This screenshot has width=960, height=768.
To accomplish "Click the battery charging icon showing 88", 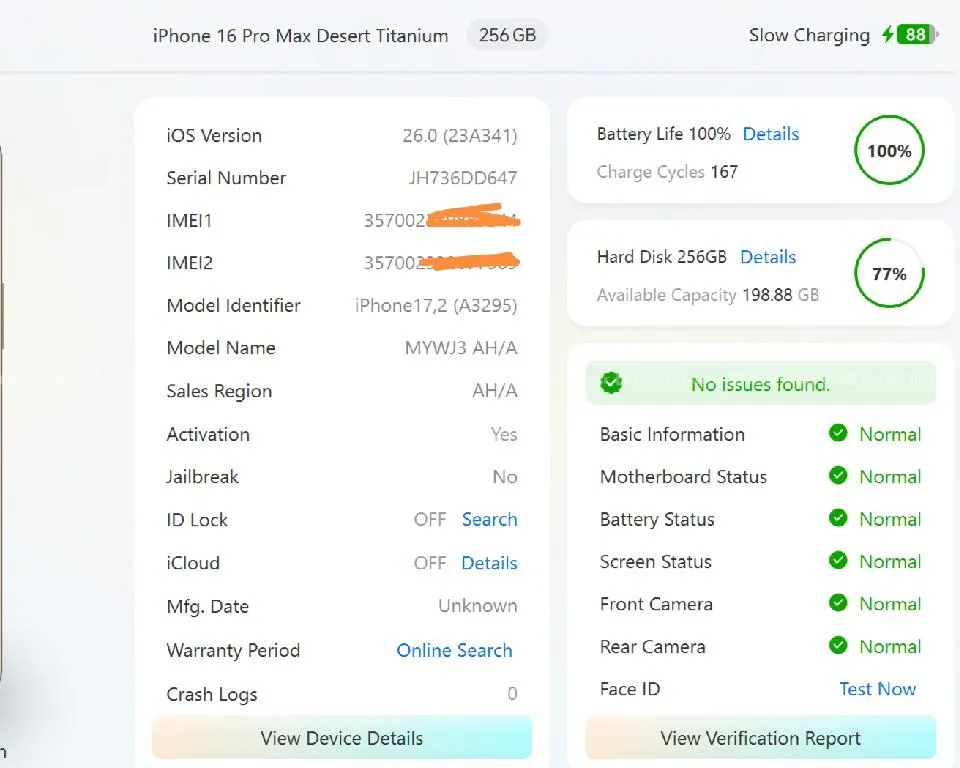I will (910, 34).
